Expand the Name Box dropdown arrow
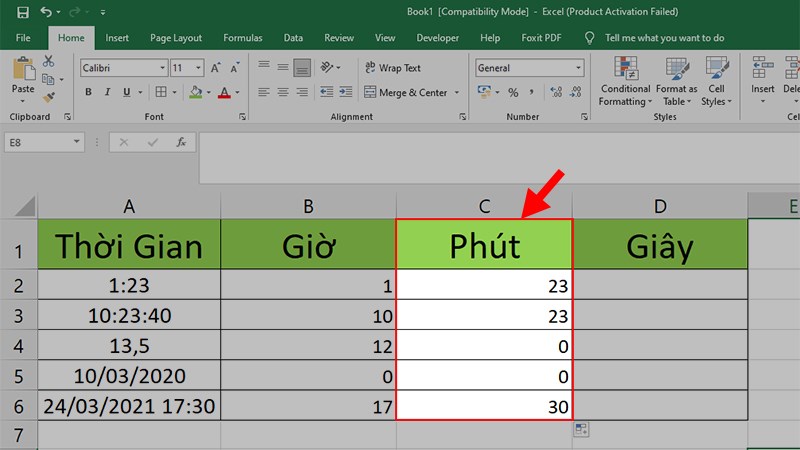 pyautogui.click(x=77, y=142)
